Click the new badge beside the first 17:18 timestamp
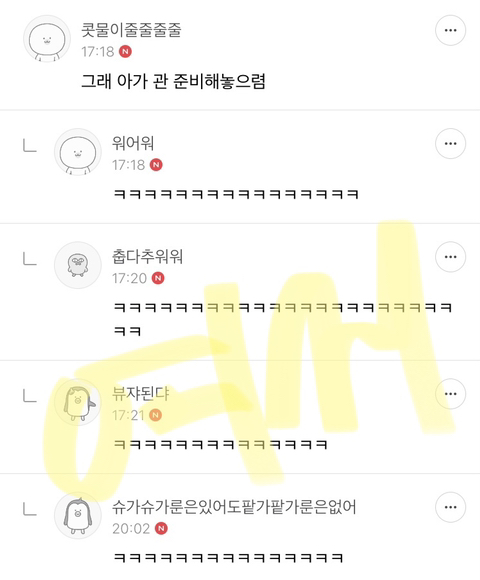The height and width of the screenshot is (580, 480). click(125, 51)
